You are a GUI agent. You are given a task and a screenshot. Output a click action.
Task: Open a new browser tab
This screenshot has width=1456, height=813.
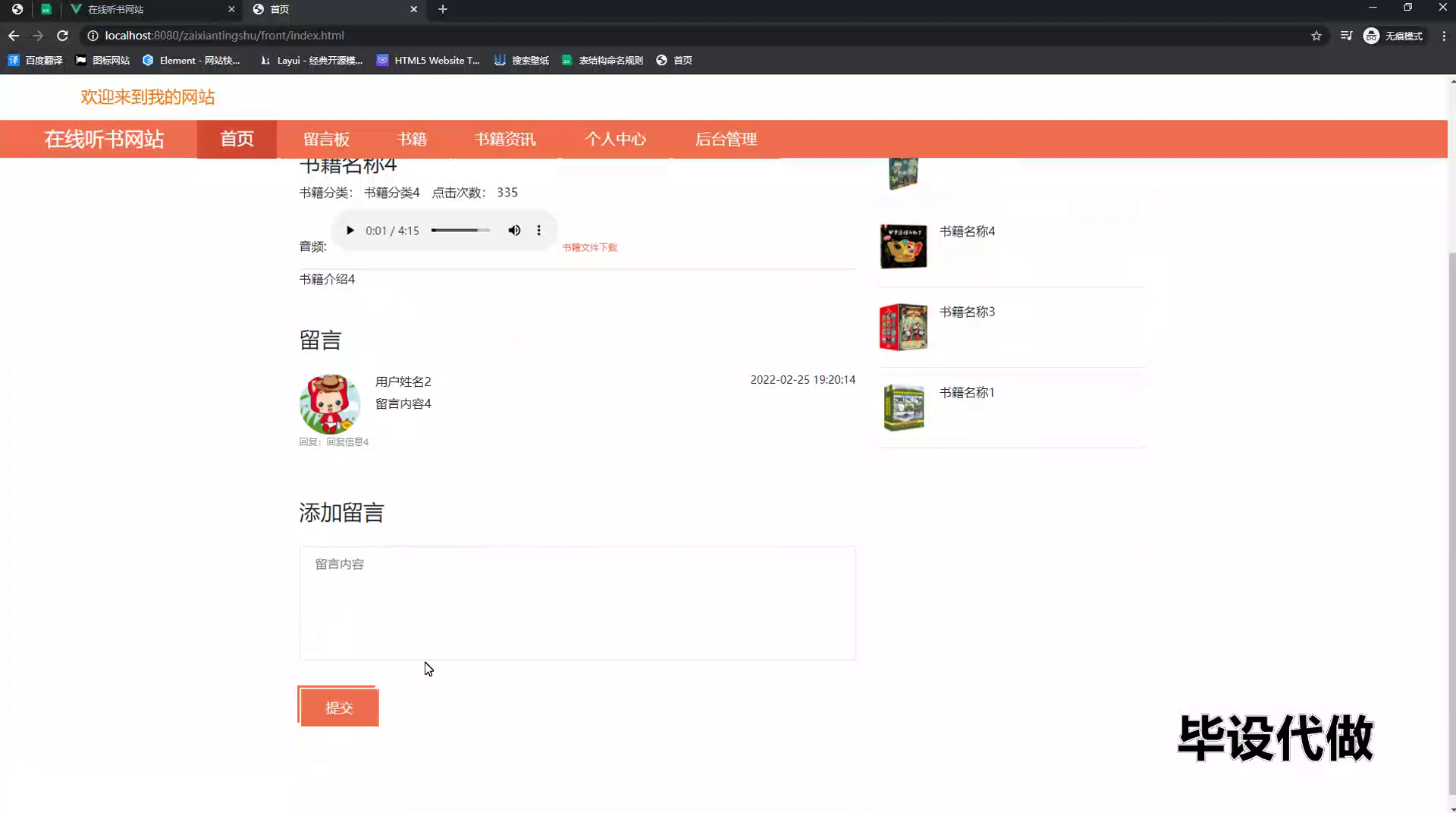443,9
